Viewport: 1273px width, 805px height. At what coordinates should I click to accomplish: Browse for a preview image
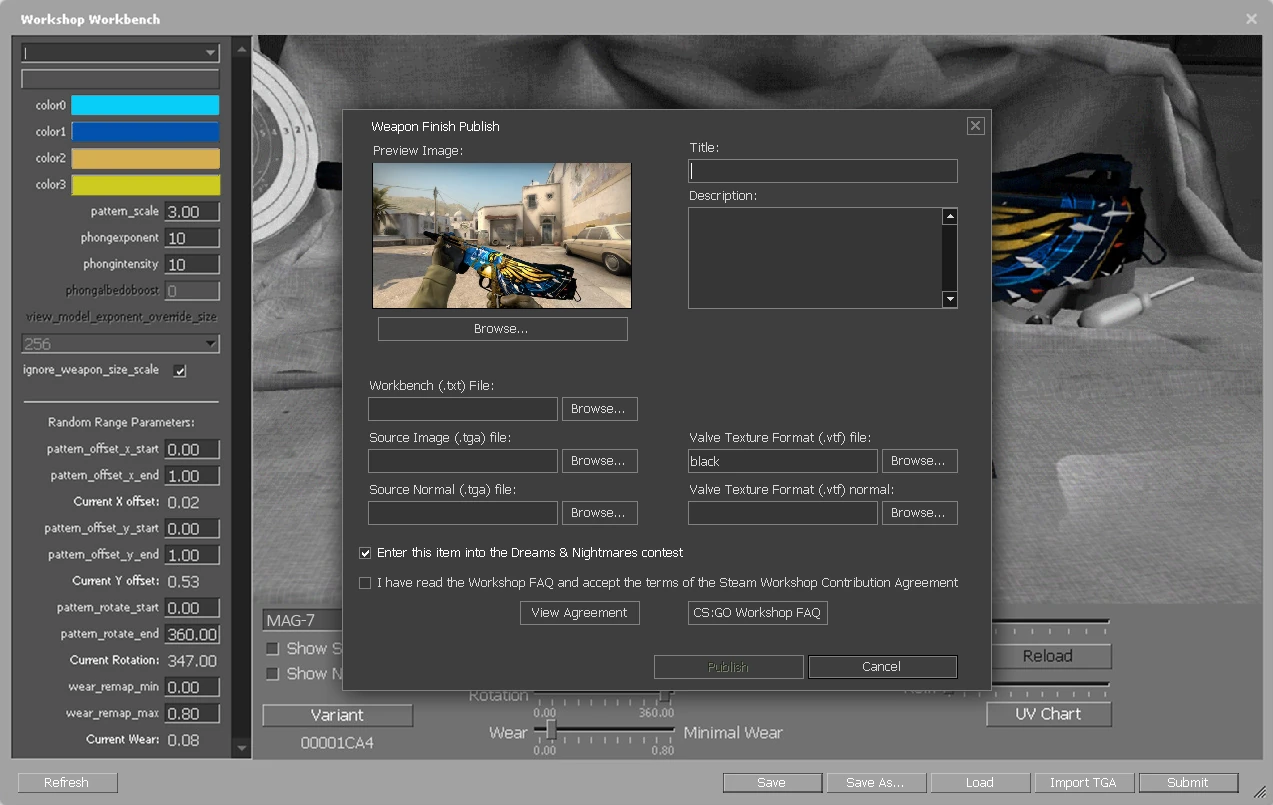[502, 329]
